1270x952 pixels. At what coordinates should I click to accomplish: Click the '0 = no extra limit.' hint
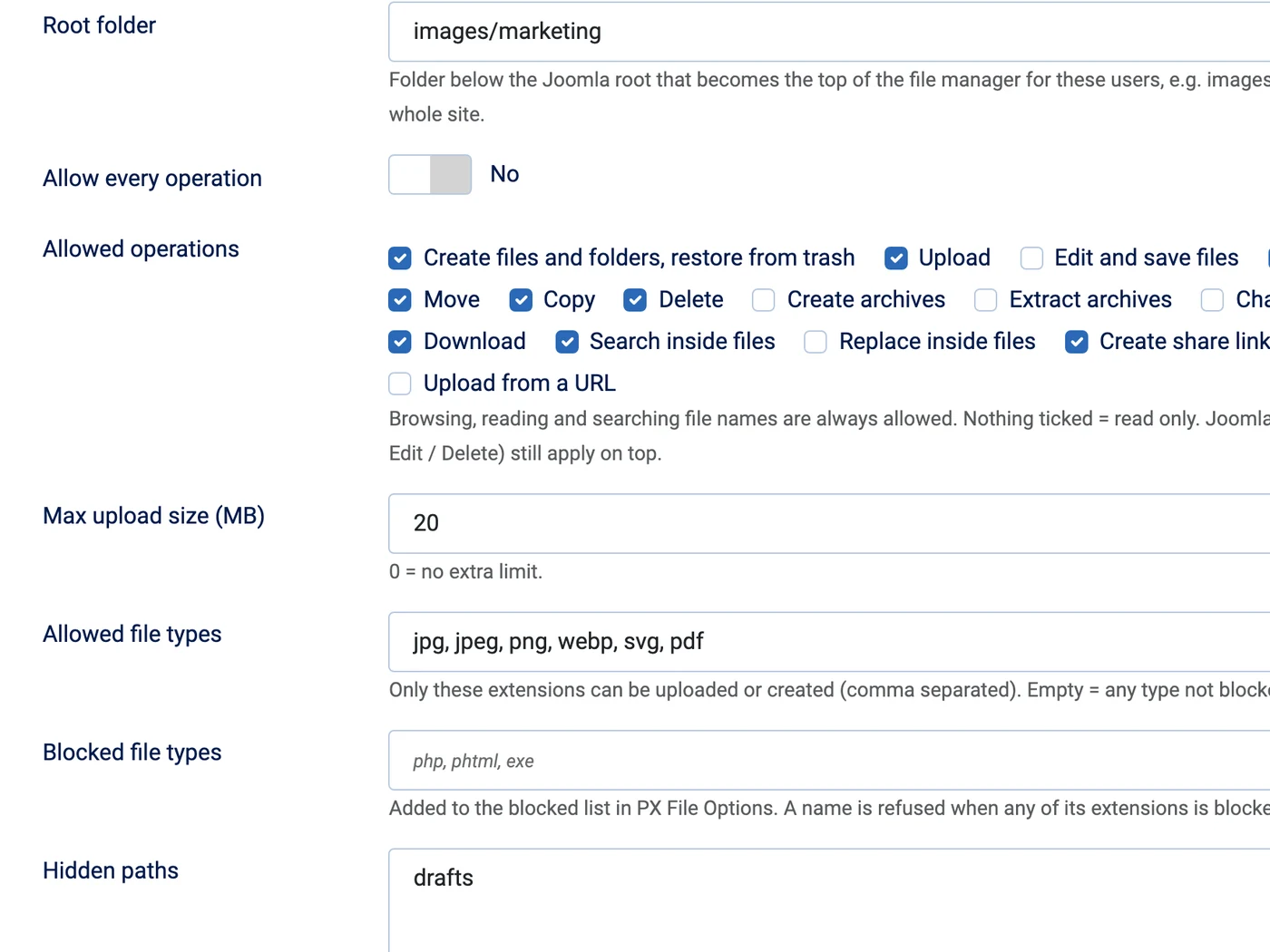tap(465, 572)
